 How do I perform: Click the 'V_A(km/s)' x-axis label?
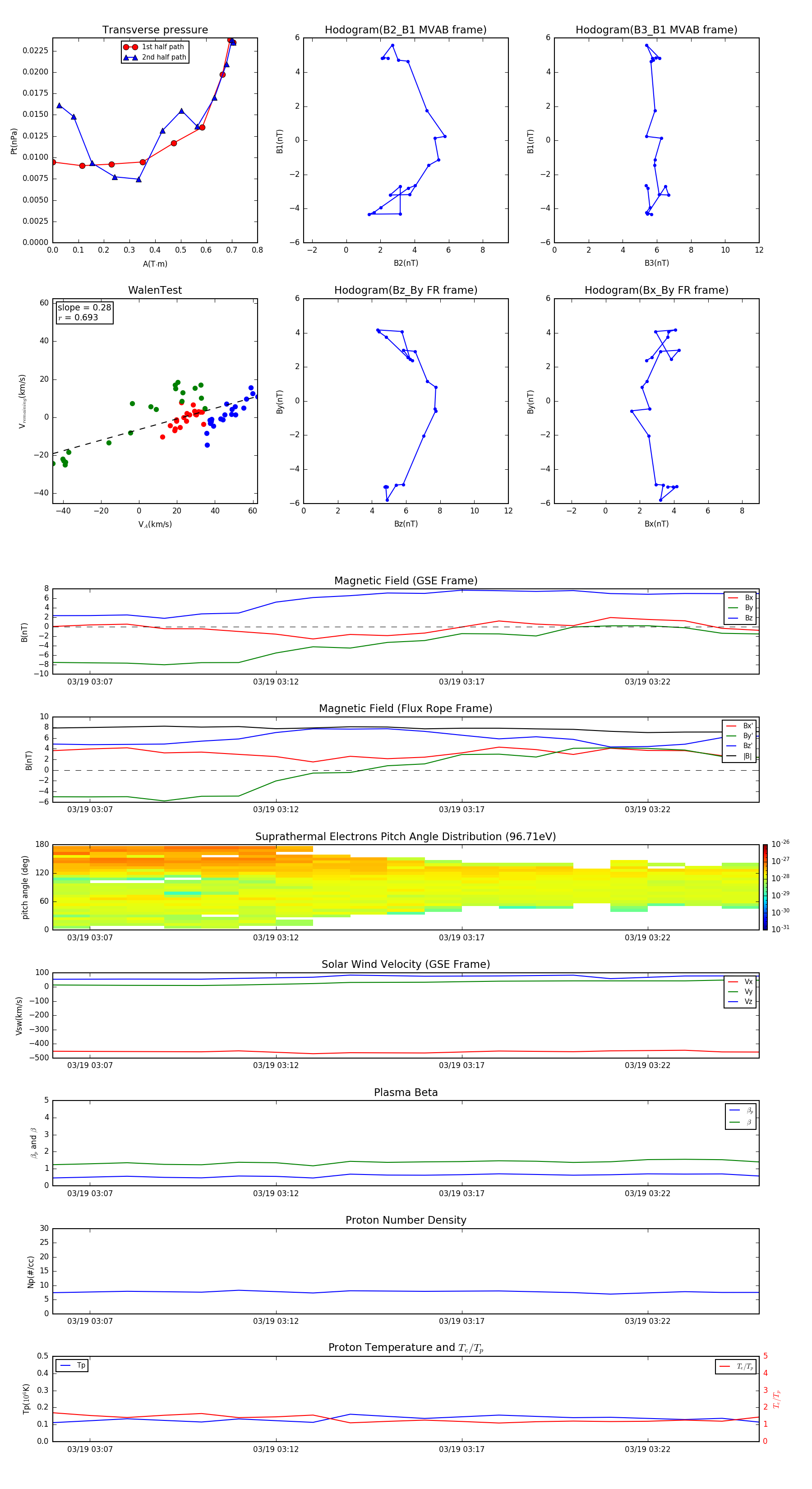155,524
